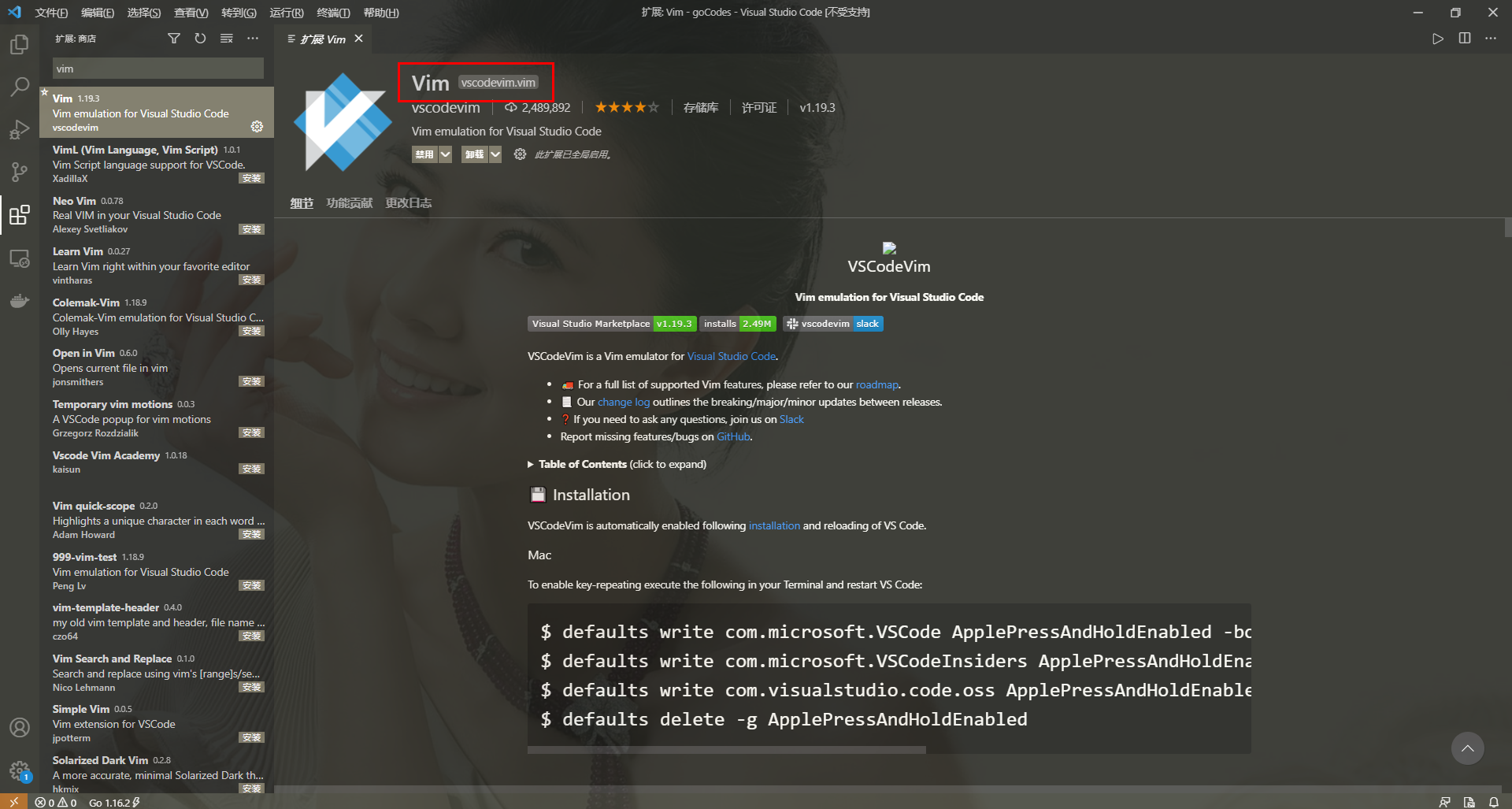Open the 终端(T) menu
The height and width of the screenshot is (809, 1512).
click(333, 13)
